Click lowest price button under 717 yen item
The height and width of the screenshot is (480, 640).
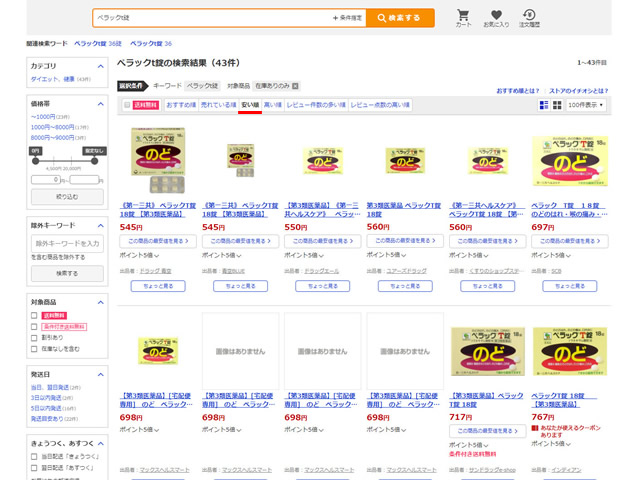[x=487, y=431]
